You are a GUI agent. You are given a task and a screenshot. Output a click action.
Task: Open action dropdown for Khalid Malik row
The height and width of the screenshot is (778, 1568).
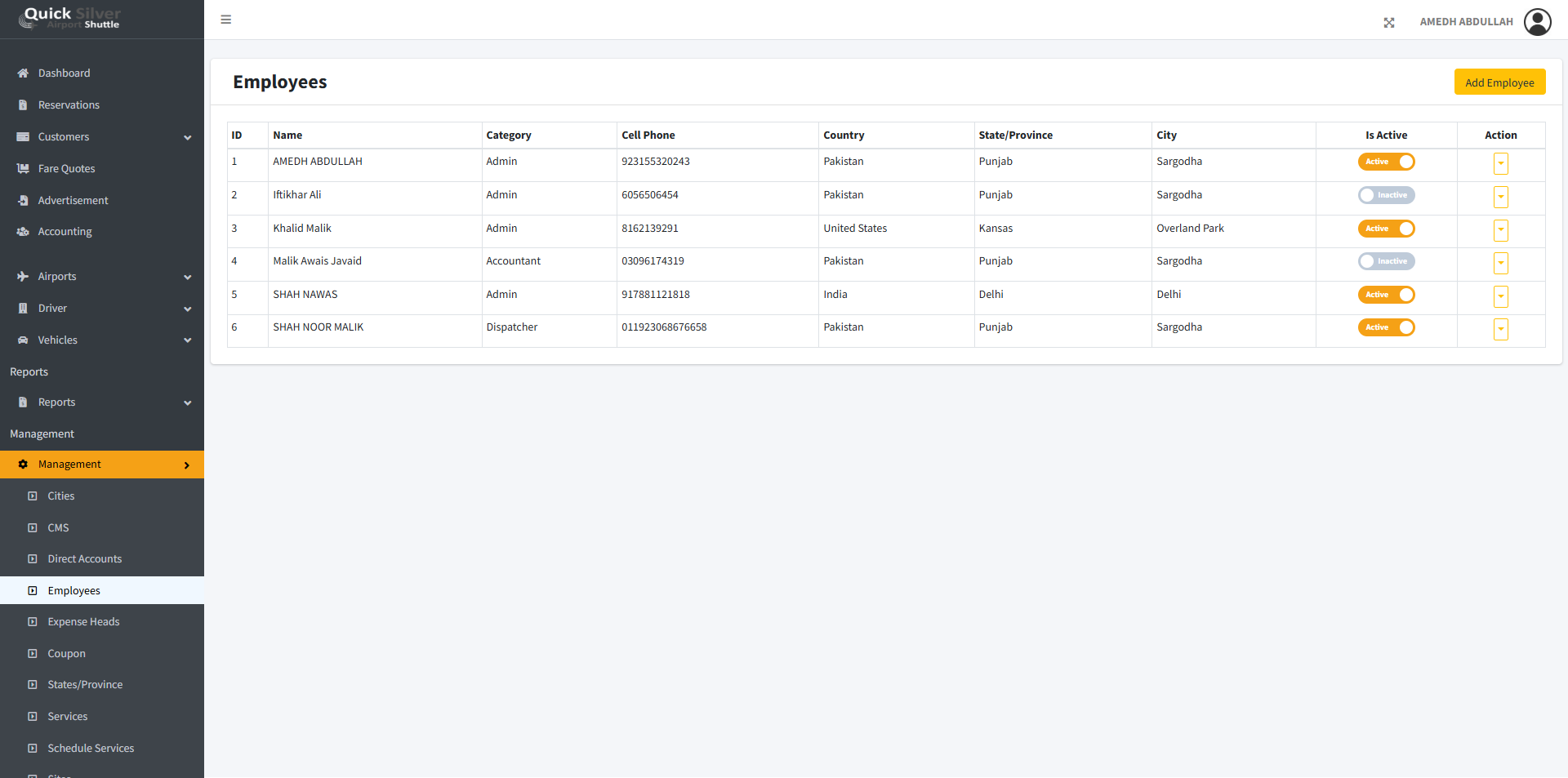(1500, 230)
